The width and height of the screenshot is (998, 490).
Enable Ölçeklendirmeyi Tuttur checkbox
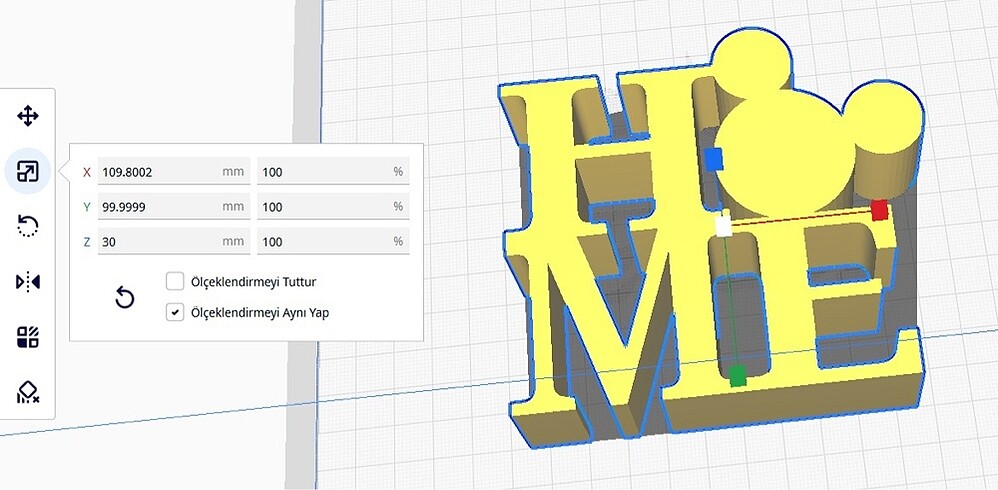175,281
